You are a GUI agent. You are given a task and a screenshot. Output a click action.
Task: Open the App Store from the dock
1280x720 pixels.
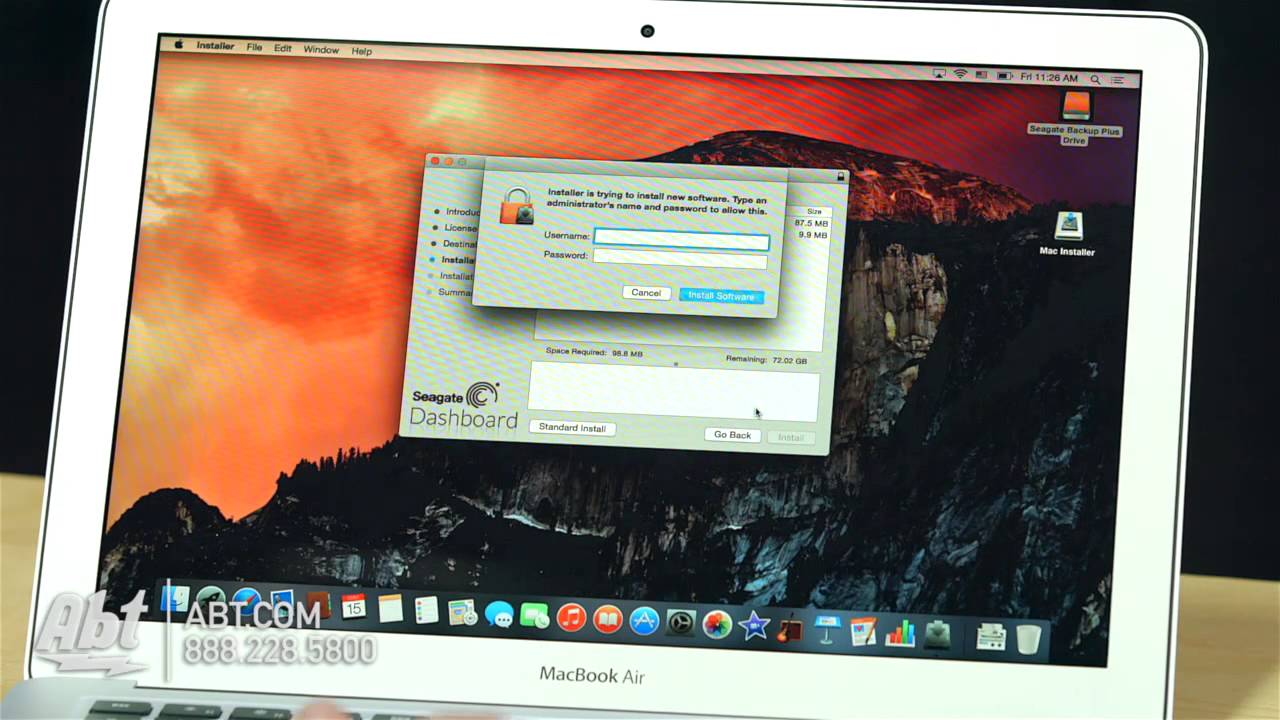pyautogui.click(x=644, y=621)
